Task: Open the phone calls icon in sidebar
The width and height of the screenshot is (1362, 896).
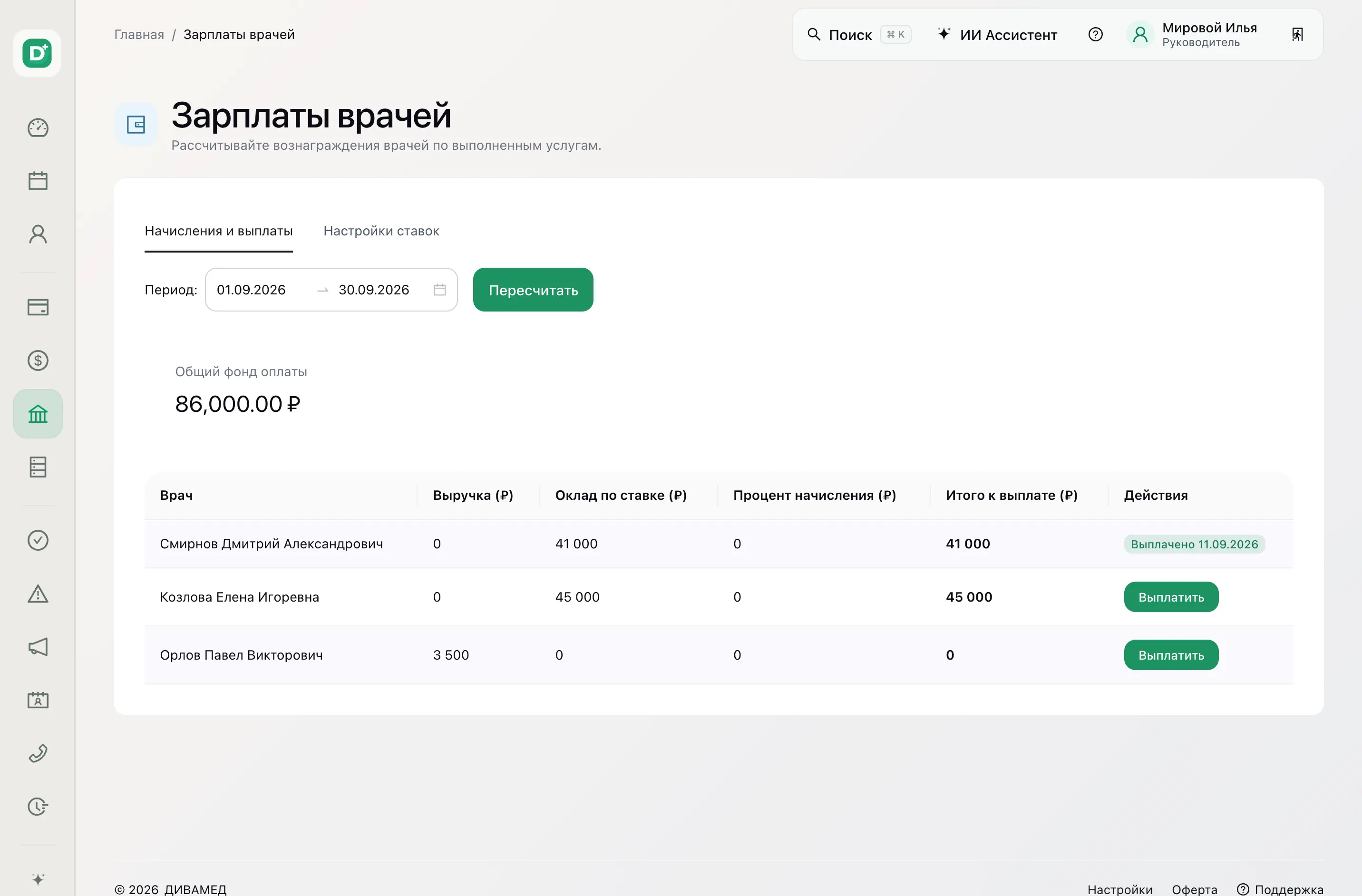Action: [x=38, y=753]
